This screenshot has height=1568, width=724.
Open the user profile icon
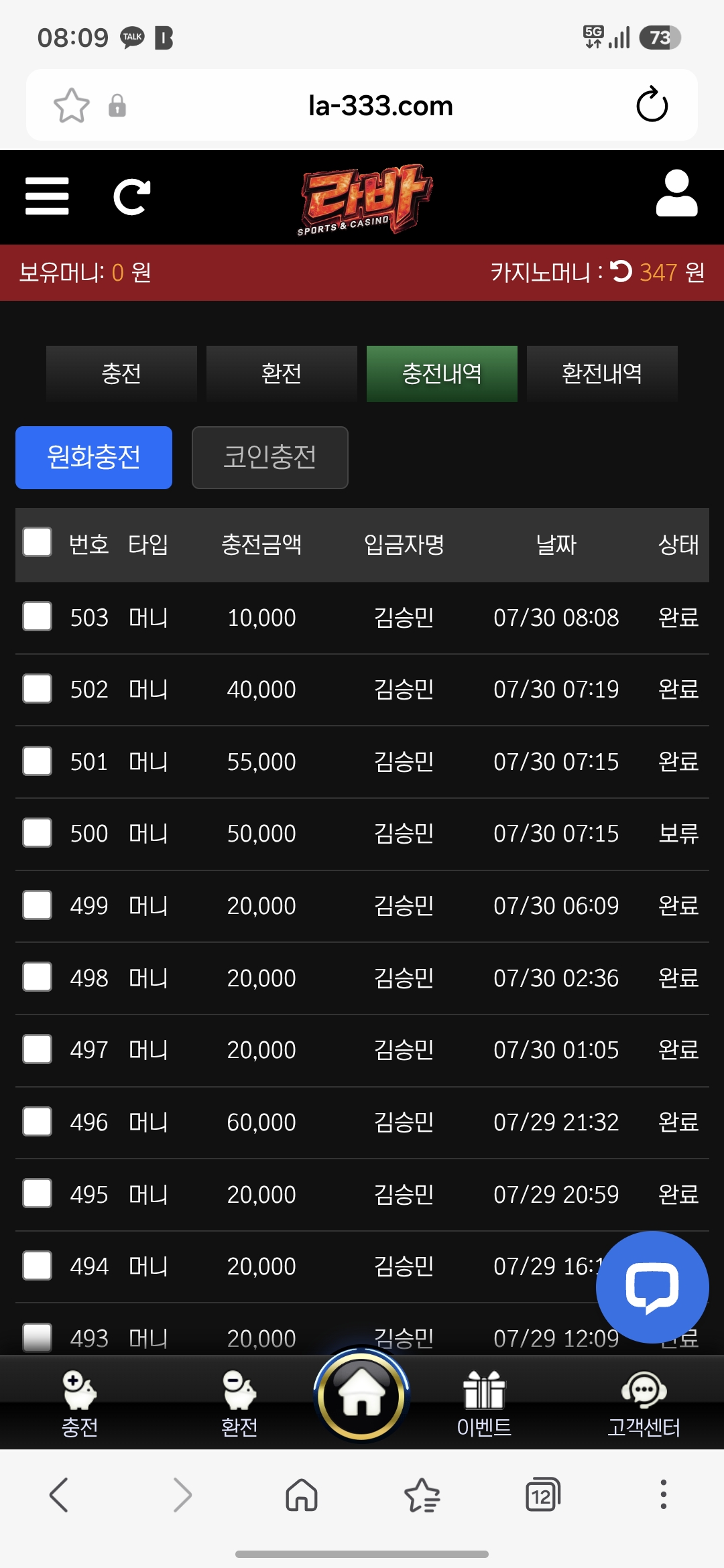point(676,194)
